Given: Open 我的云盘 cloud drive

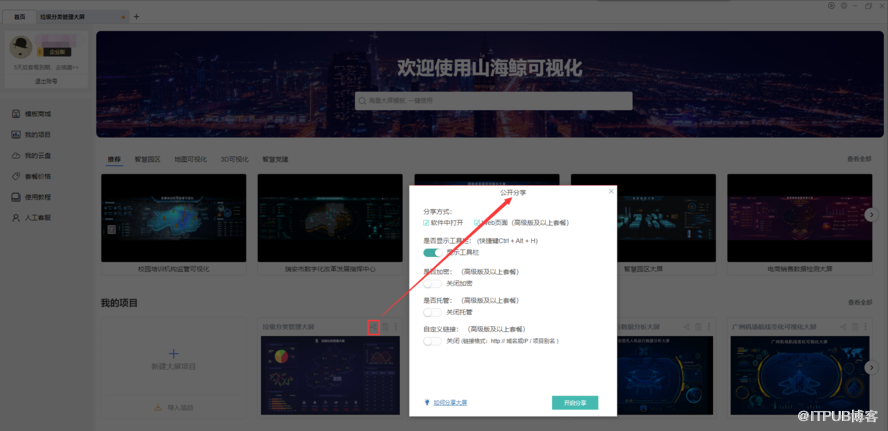Looking at the screenshot, I should tap(36, 155).
